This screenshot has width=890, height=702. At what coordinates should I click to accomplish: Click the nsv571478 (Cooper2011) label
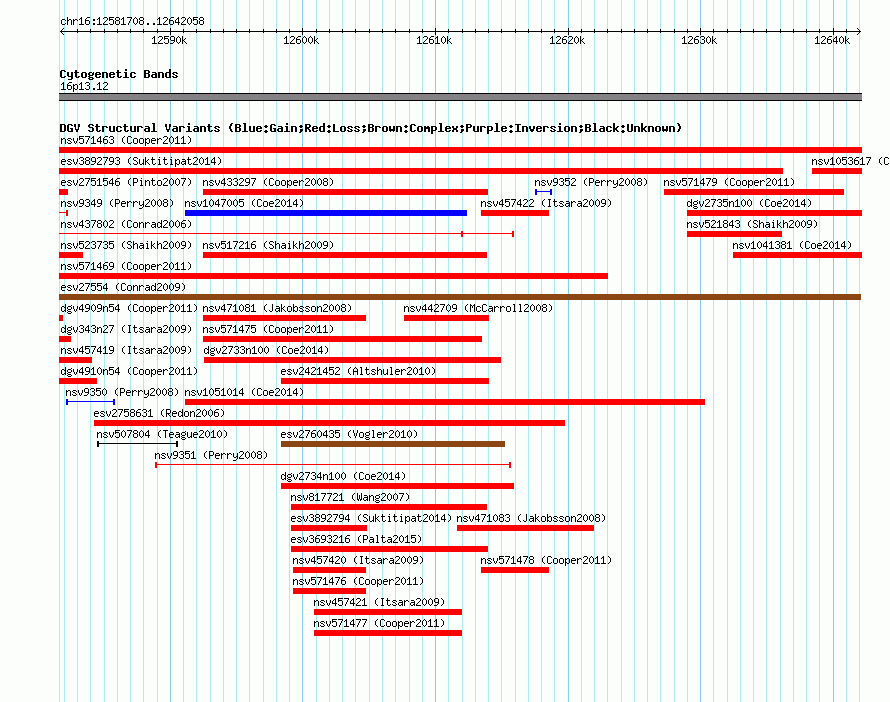pyautogui.click(x=546, y=560)
